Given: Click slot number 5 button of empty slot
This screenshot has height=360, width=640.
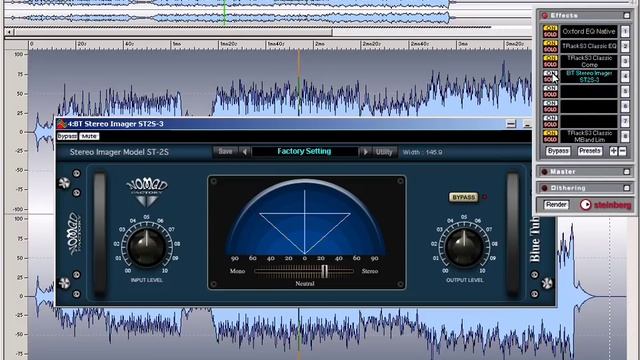Looking at the screenshot, I should (625, 91).
